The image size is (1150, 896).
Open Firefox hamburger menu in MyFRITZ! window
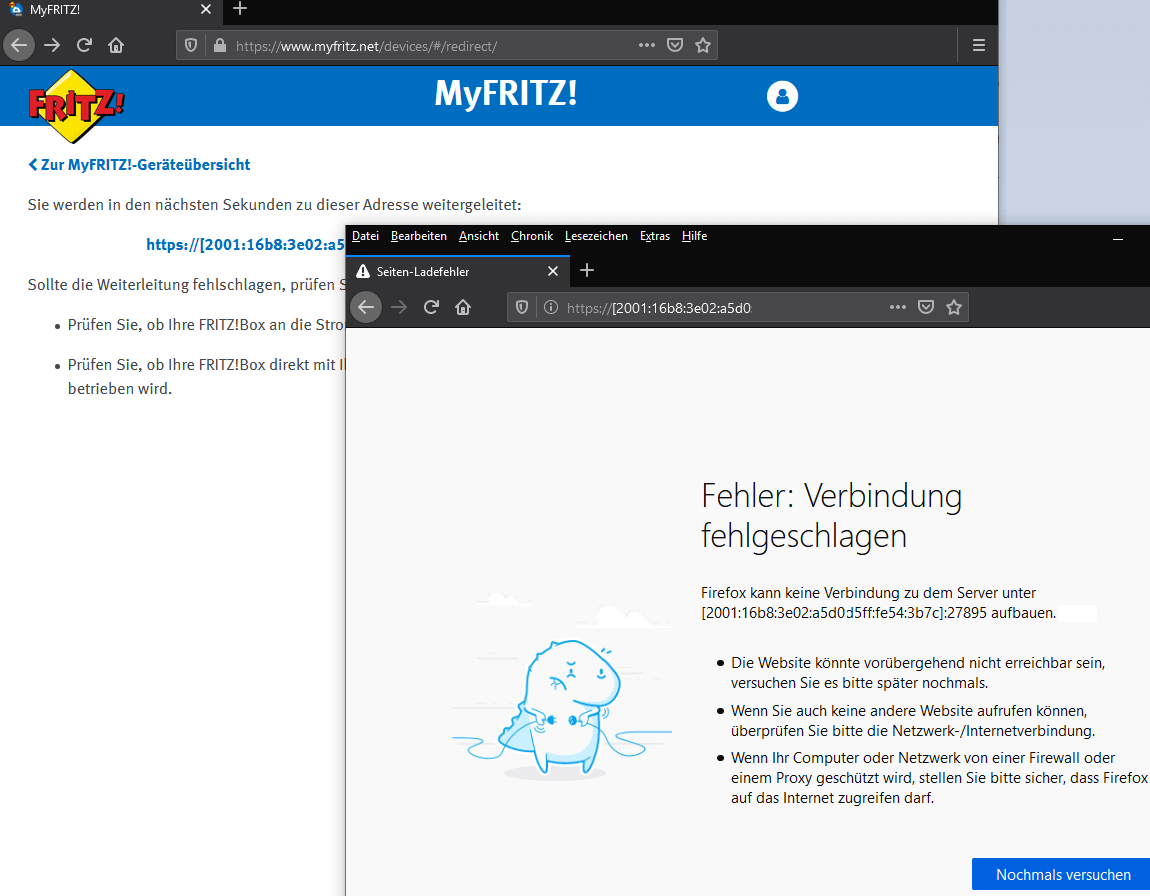point(978,45)
